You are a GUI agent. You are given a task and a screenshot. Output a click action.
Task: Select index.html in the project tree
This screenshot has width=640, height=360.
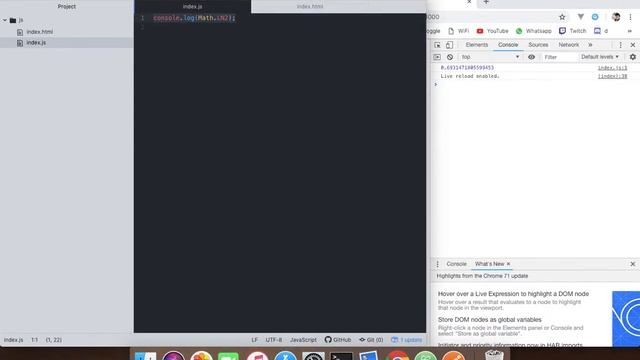point(40,32)
